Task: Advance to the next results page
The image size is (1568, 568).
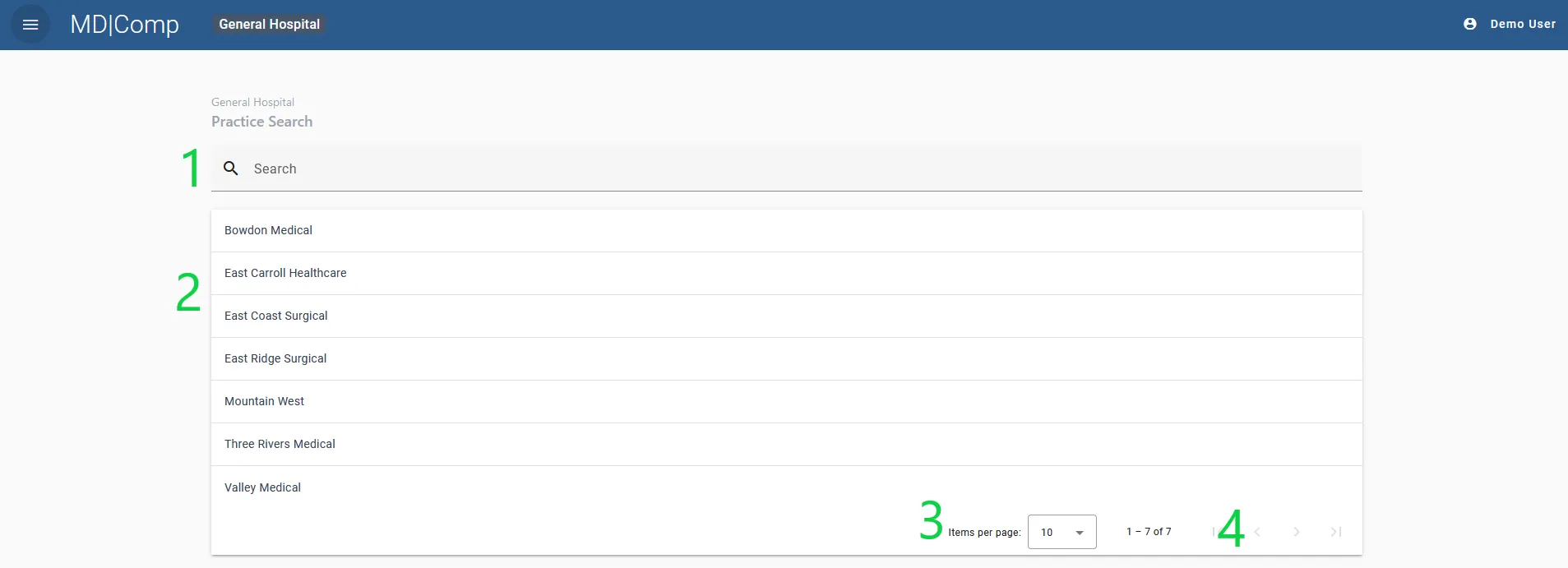Action: coord(1295,532)
